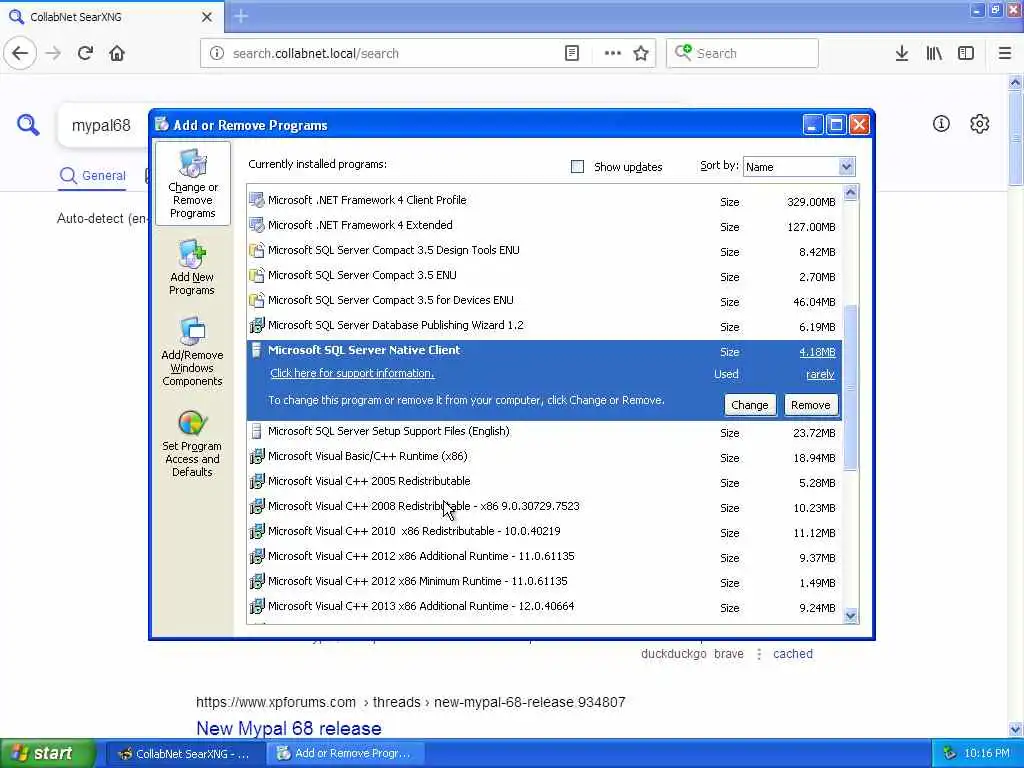Open Firefox downloads panel
This screenshot has height=768, width=1024.
pyautogui.click(x=902, y=53)
